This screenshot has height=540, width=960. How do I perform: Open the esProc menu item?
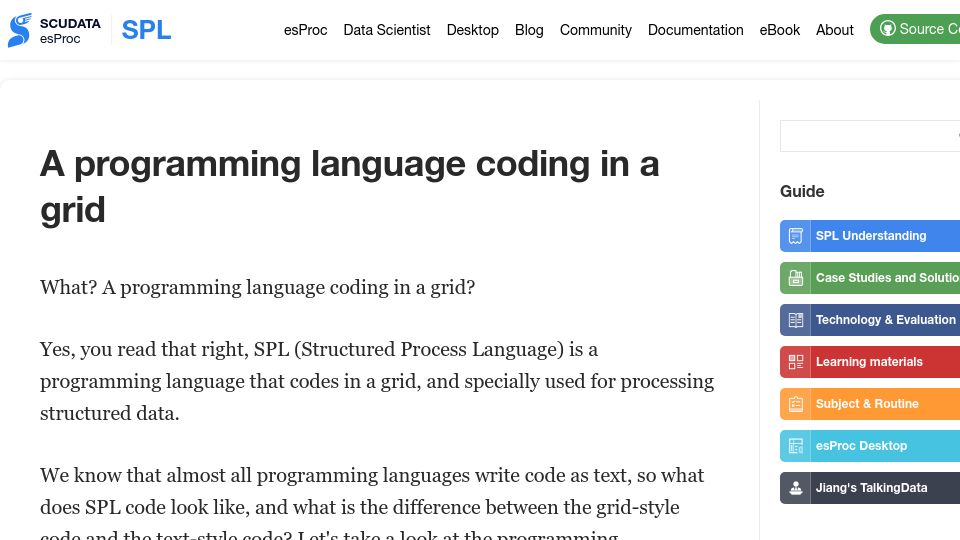306,30
